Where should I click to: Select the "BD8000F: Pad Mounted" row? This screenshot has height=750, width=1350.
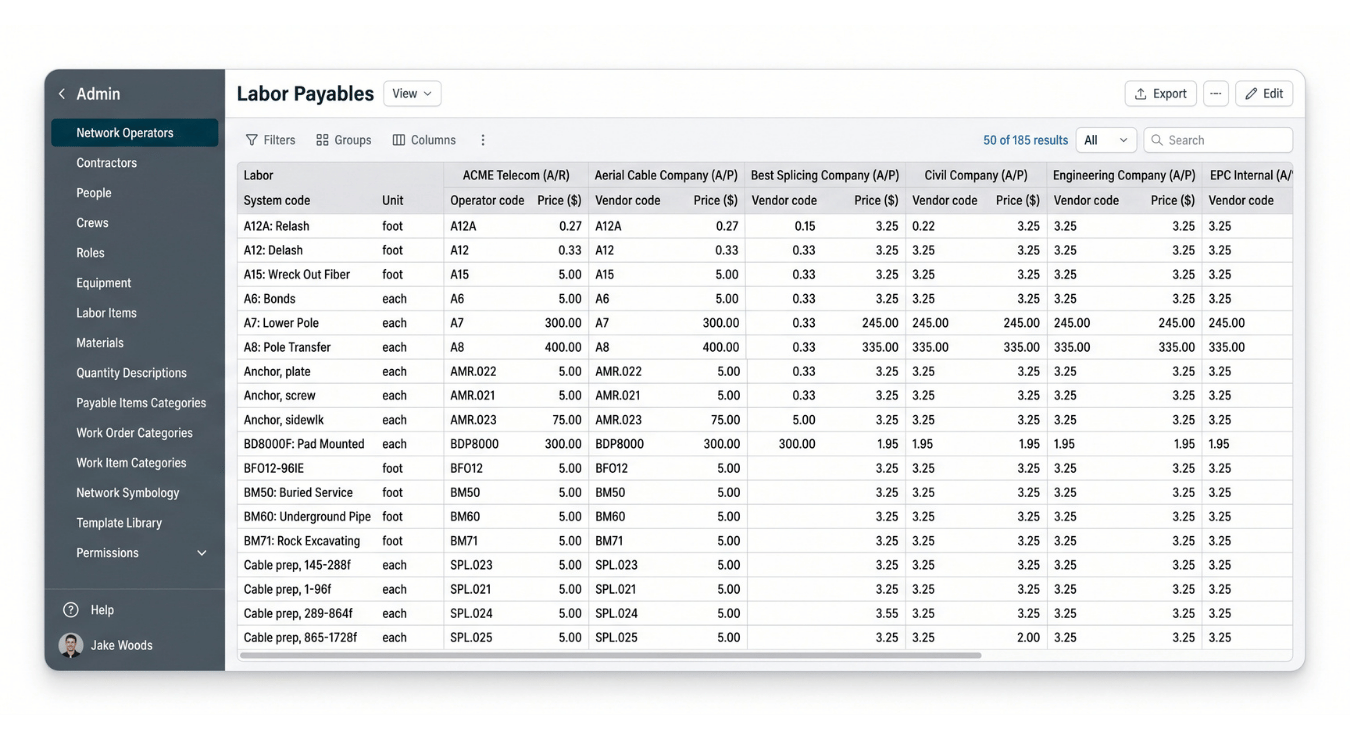point(765,444)
